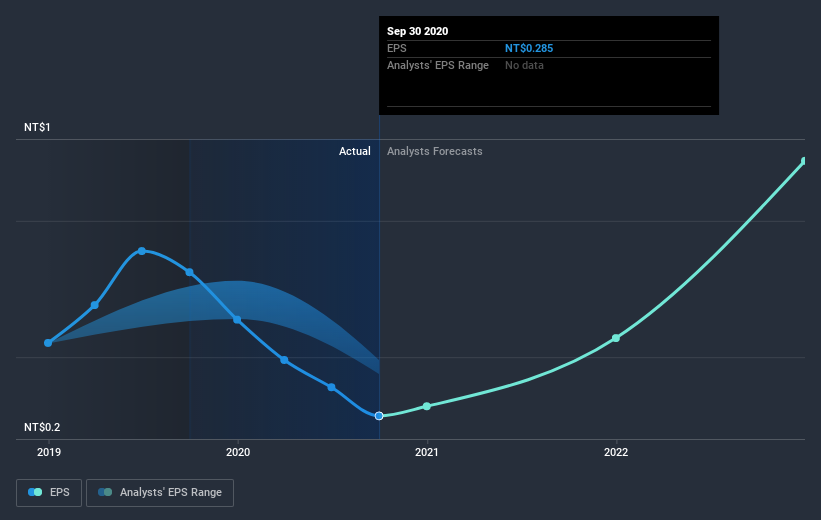Click the 'Analysts' EPS Range' row label in tooltip
The height and width of the screenshot is (520, 821).
point(438,65)
